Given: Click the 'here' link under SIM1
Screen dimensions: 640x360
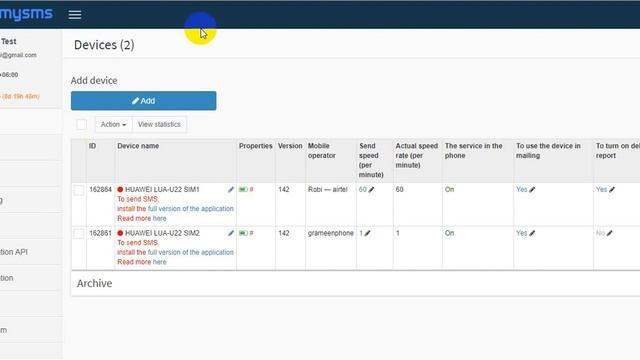Looking at the screenshot, I should [160, 218].
